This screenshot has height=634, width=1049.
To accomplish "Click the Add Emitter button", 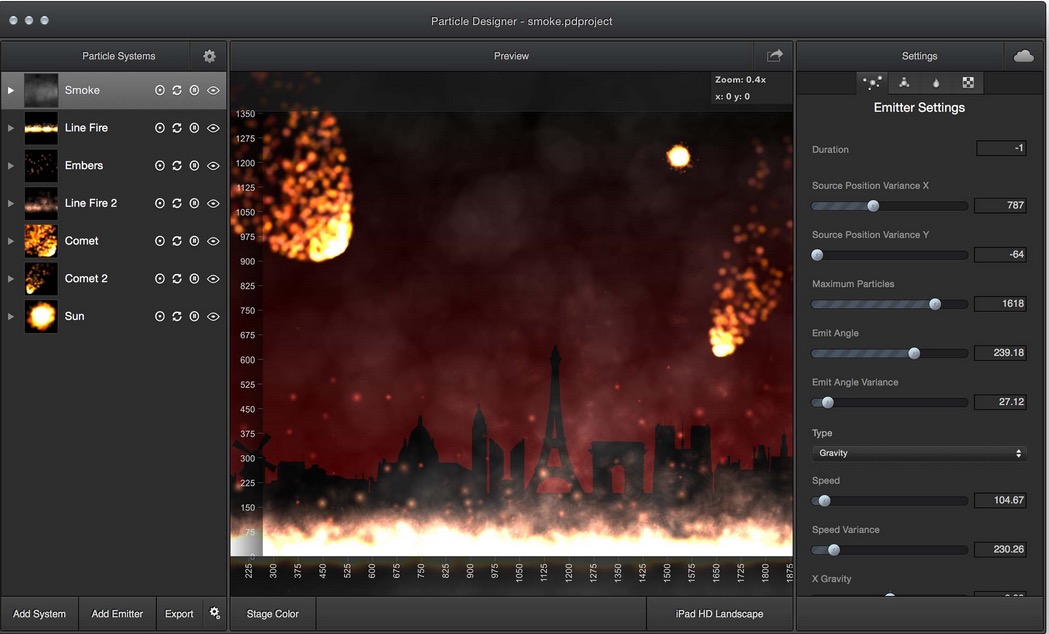I will point(117,614).
